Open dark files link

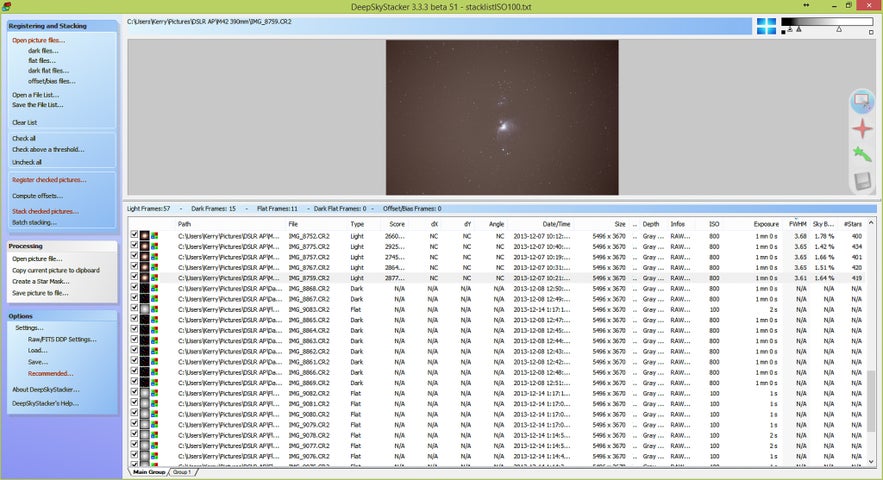tap(43, 51)
